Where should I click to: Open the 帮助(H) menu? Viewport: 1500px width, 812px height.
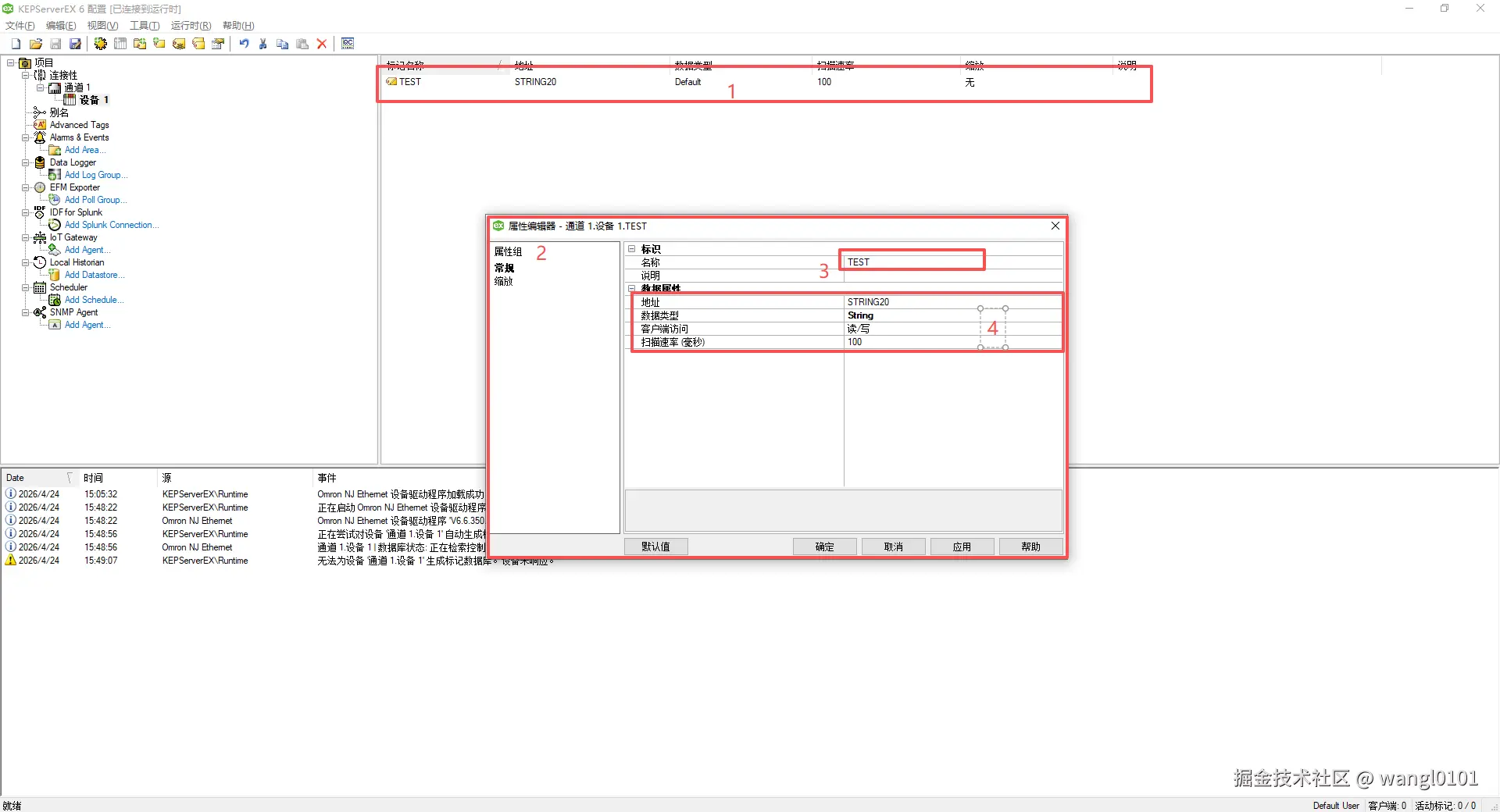click(238, 26)
